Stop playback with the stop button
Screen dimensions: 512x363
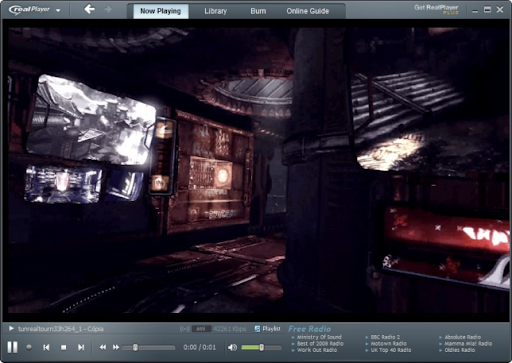pyautogui.click(x=63, y=347)
